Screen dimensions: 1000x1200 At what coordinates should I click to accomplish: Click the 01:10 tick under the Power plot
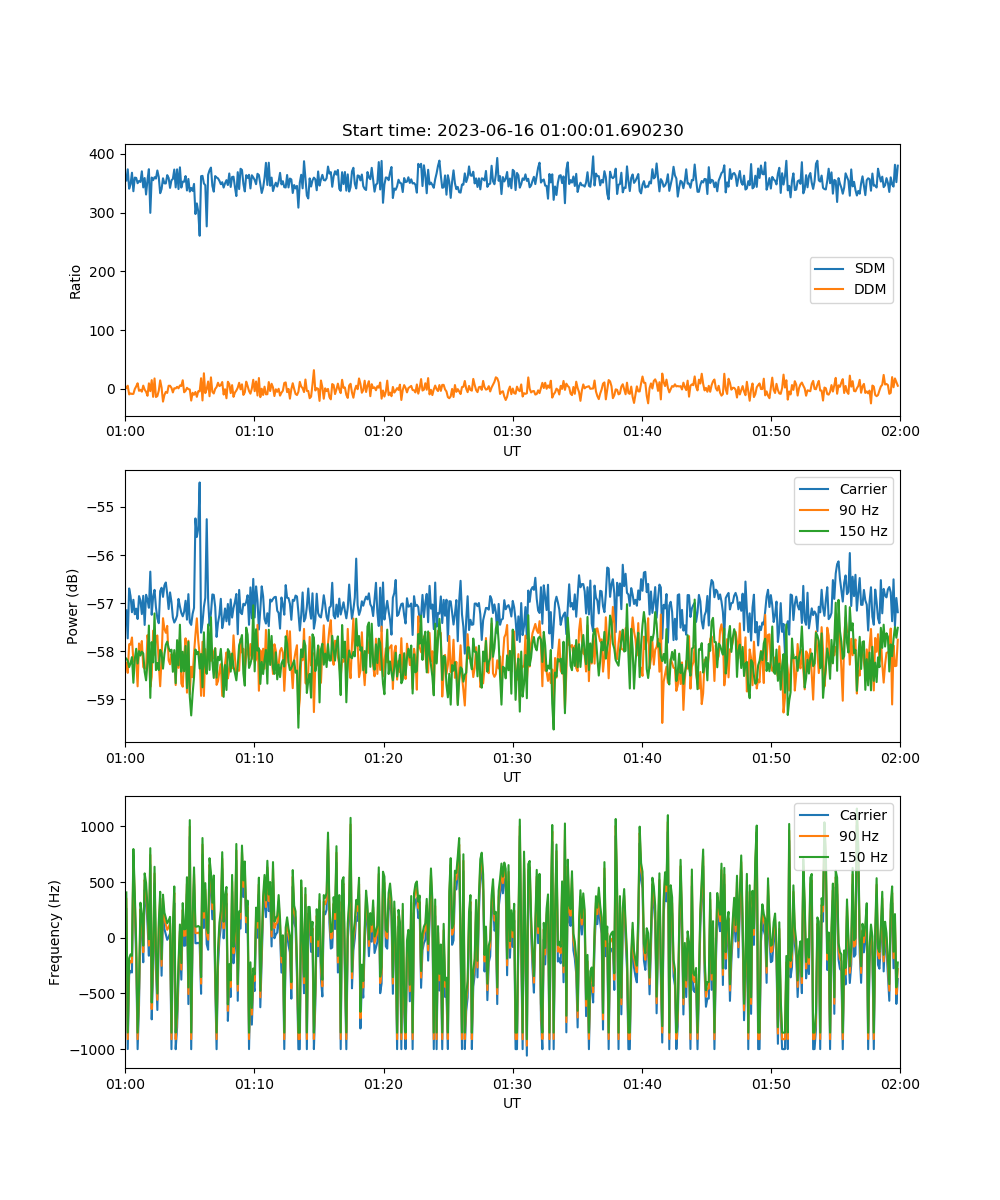(254, 757)
